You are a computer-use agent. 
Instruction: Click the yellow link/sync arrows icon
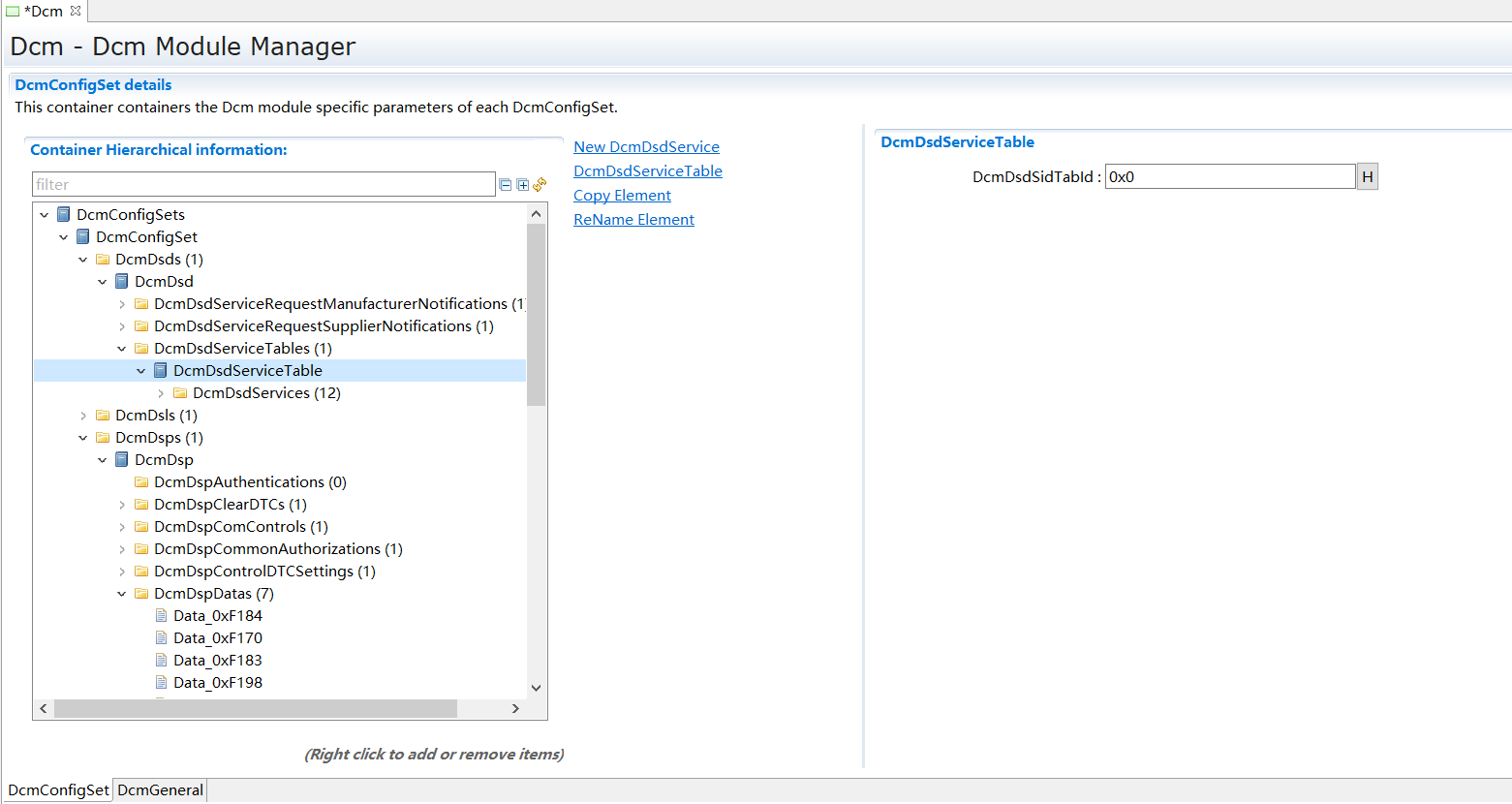click(540, 184)
